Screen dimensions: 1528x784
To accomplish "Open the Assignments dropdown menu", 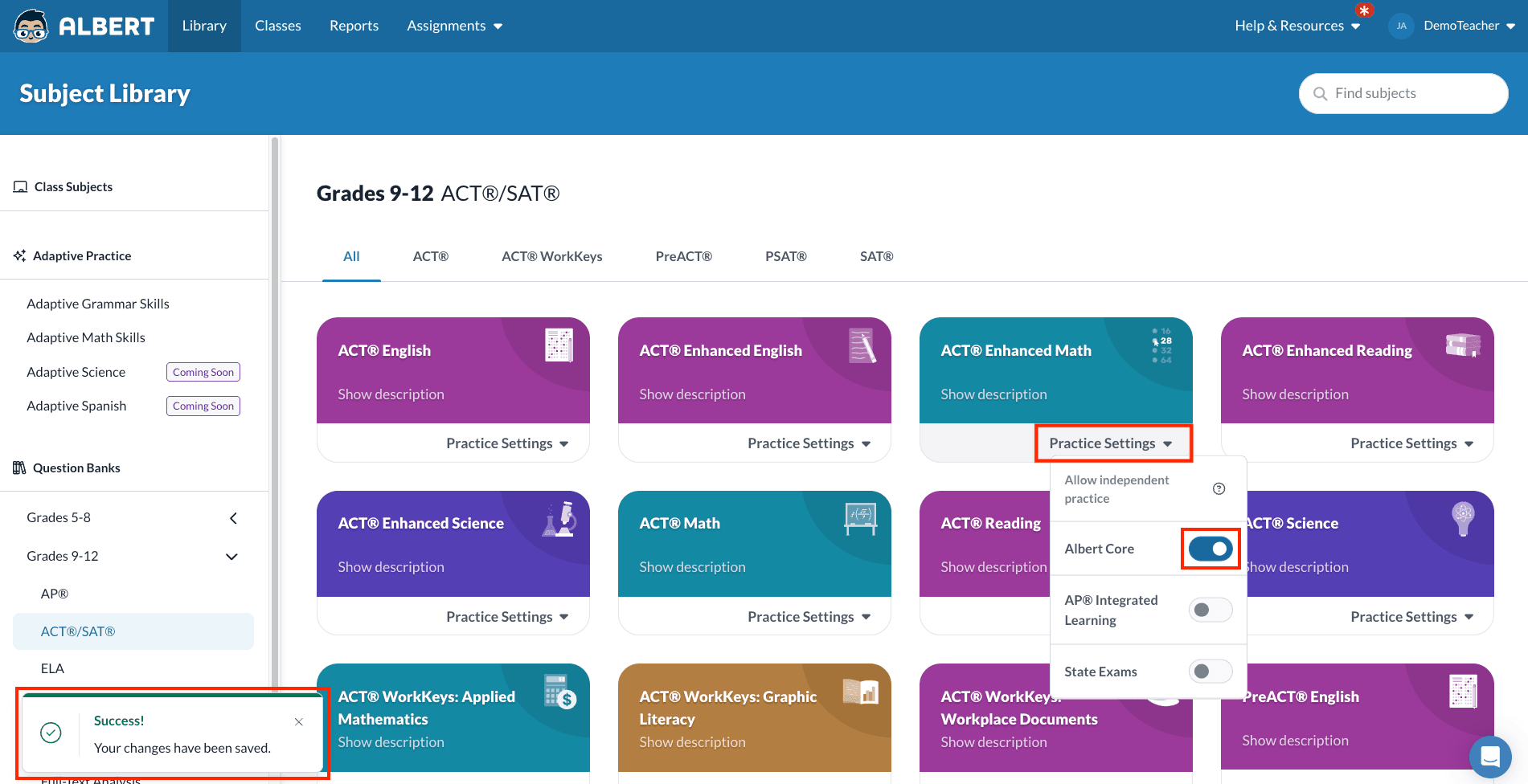I will click(455, 26).
